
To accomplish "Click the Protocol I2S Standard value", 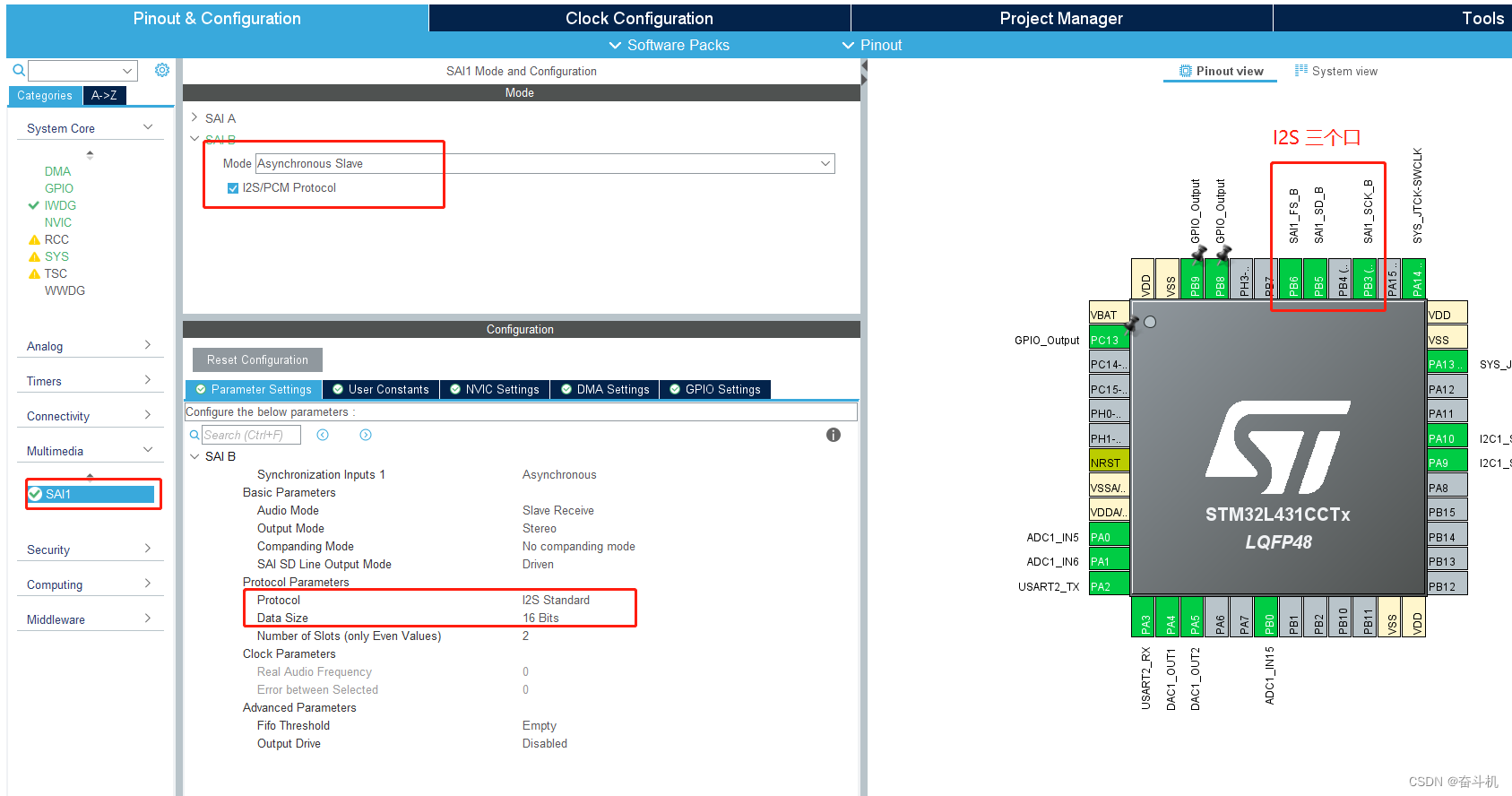I will coord(556,600).
